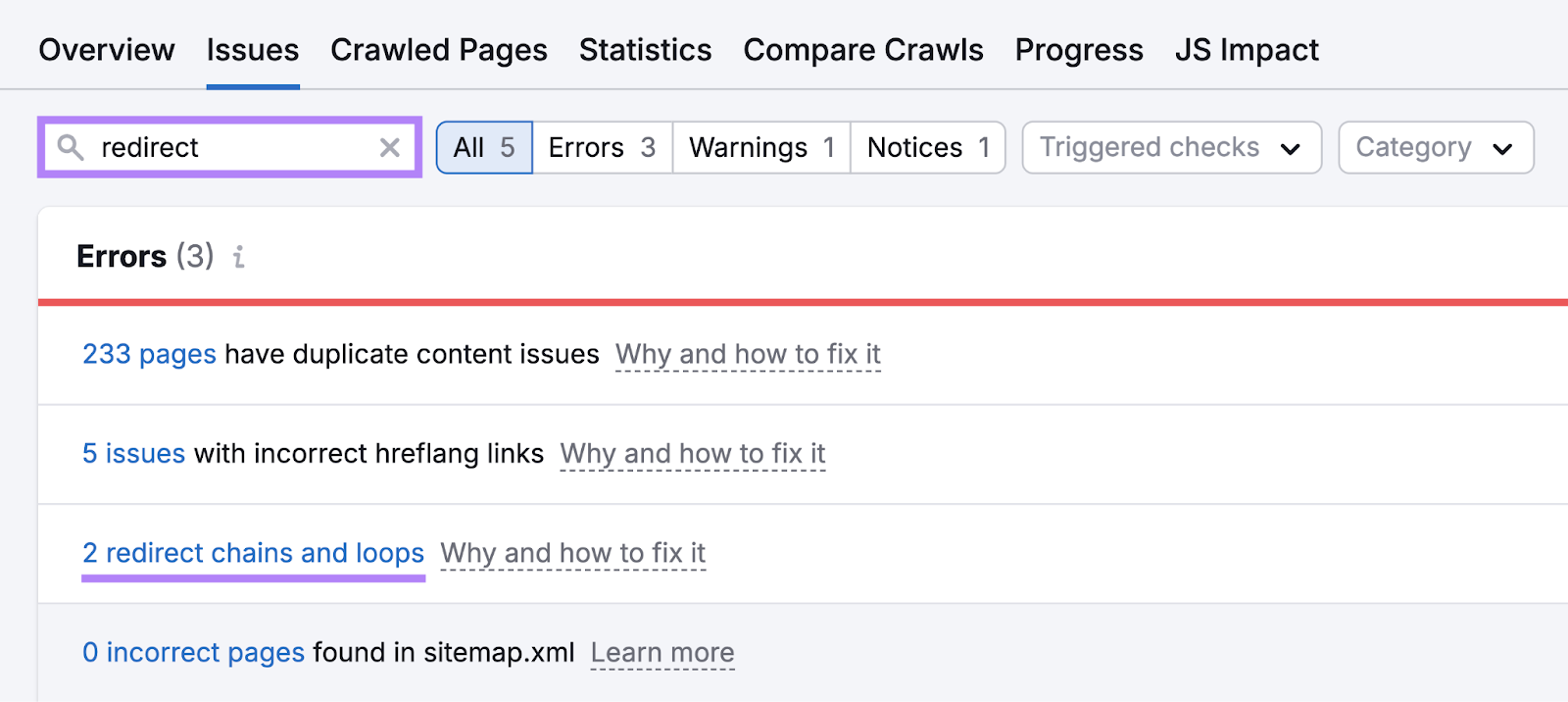Filter issues by Errors
Image resolution: width=1568 pixels, height=702 pixels.
click(601, 147)
